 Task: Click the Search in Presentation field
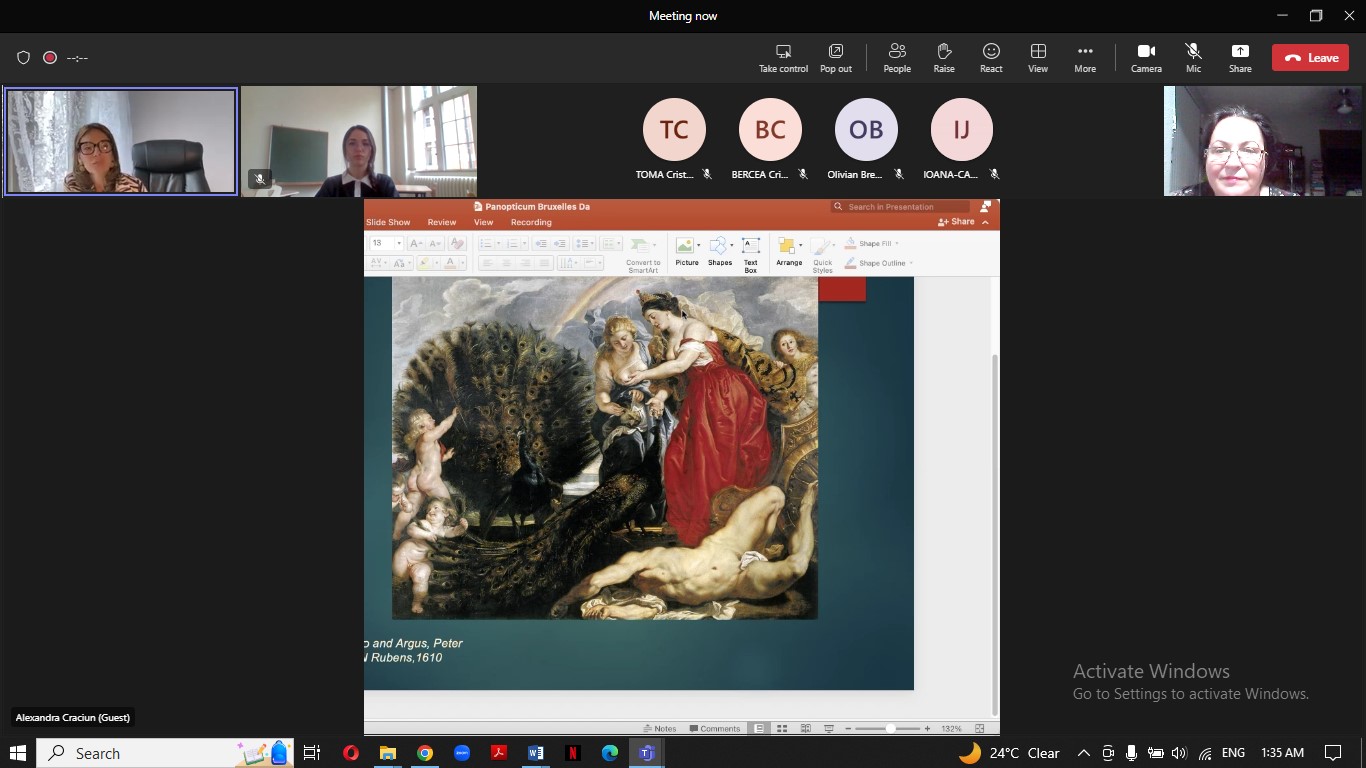click(x=900, y=207)
